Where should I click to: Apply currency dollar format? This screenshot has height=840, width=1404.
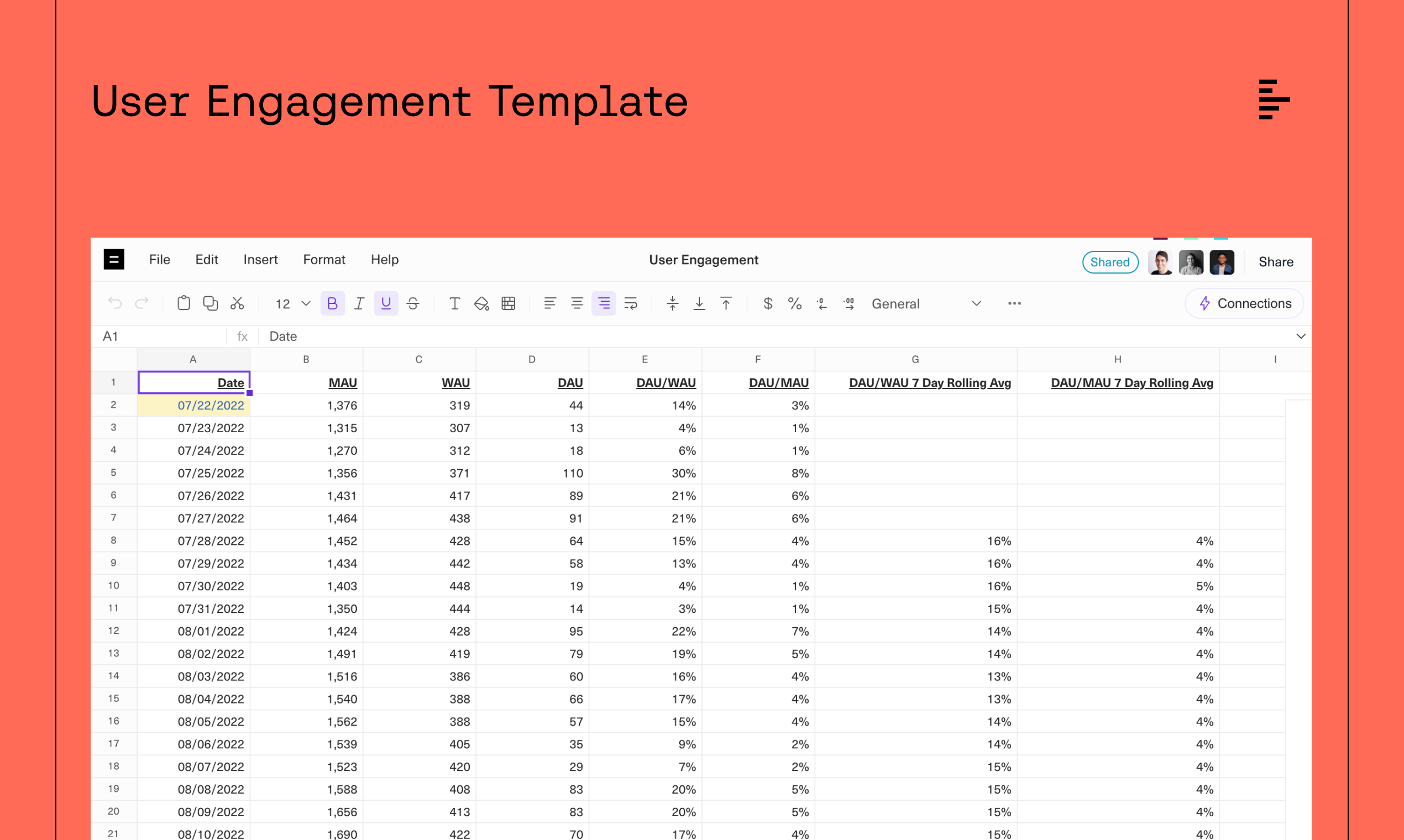[768, 303]
